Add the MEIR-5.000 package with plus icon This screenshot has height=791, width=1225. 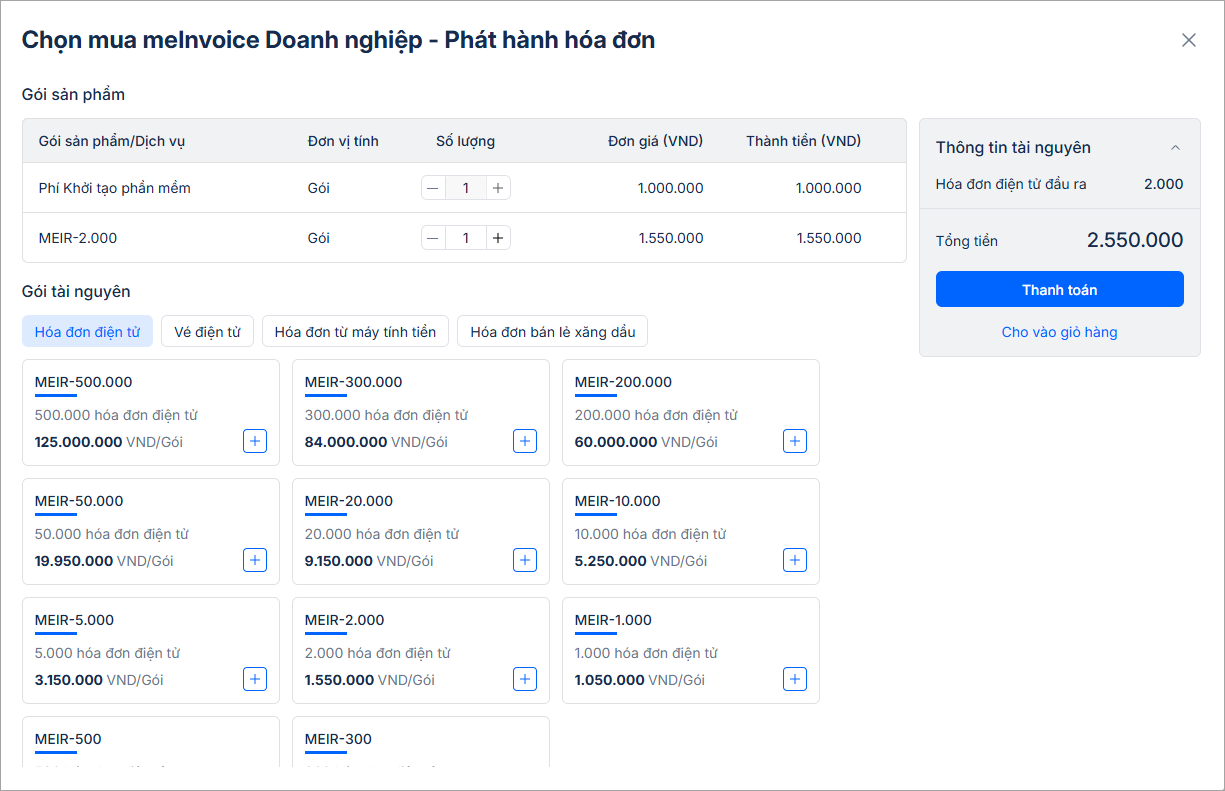(x=255, y=679)
